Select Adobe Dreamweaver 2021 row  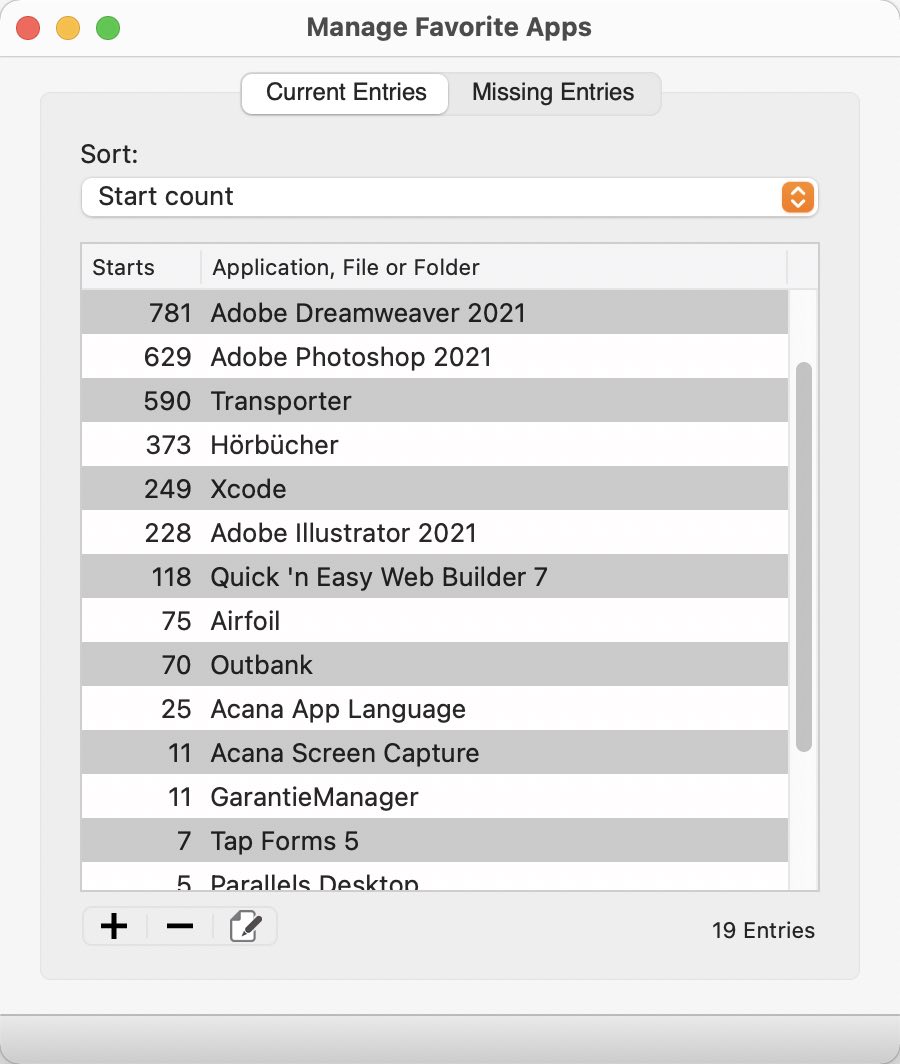(x=434, y=313)
